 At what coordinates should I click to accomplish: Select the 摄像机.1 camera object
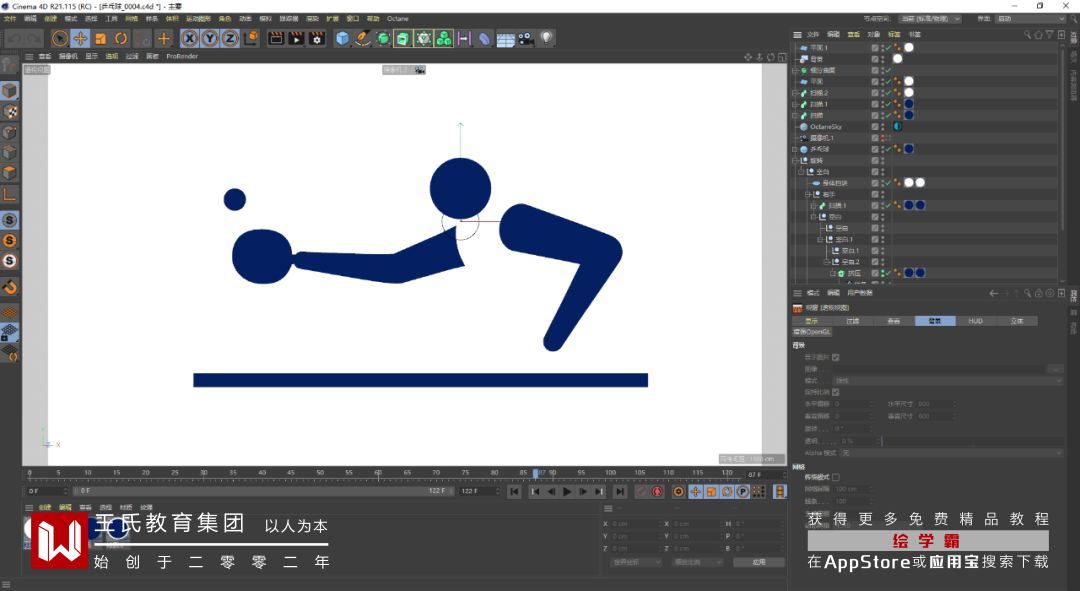[822, 138]
